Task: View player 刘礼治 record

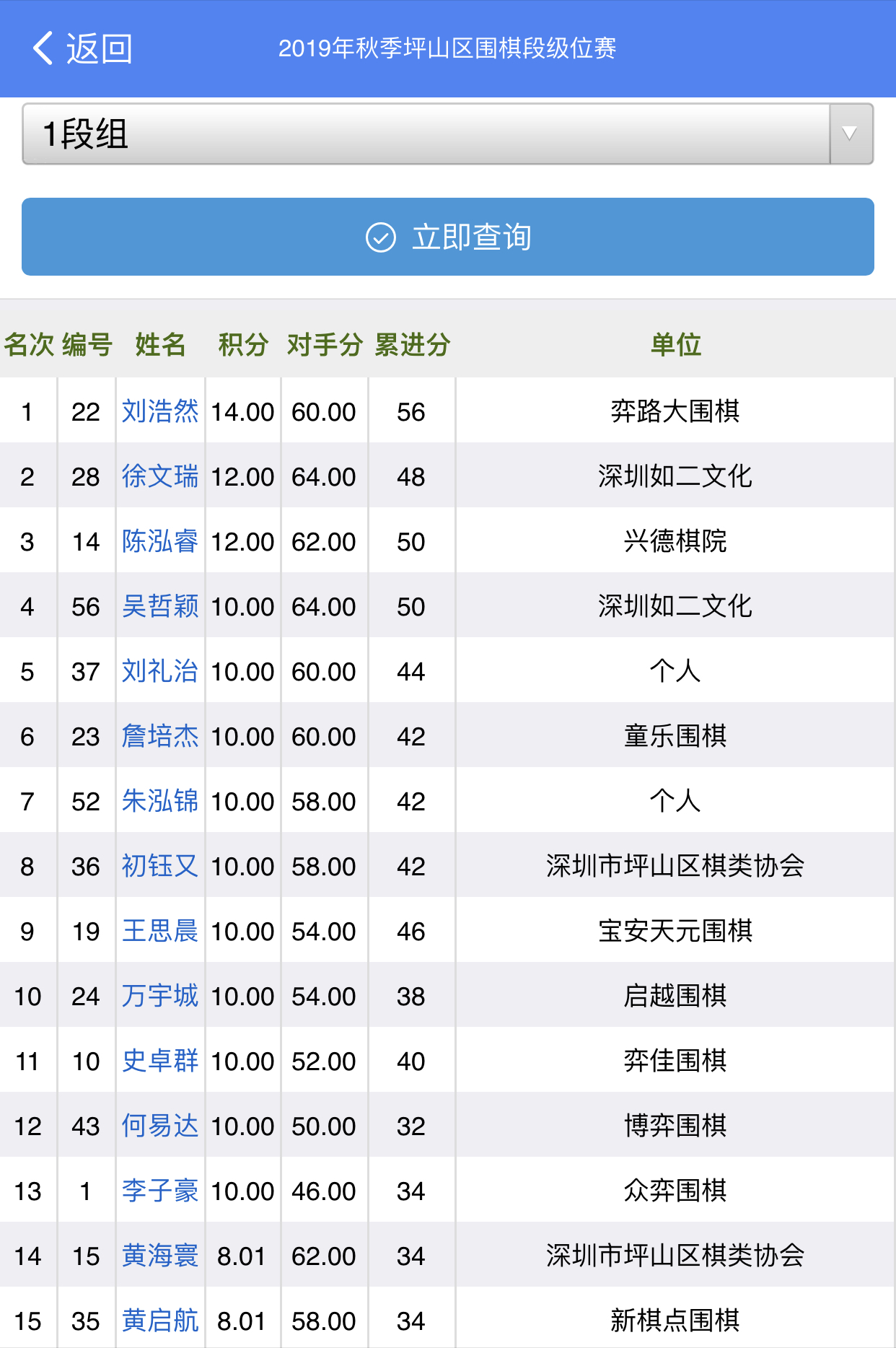Action: 159,671
